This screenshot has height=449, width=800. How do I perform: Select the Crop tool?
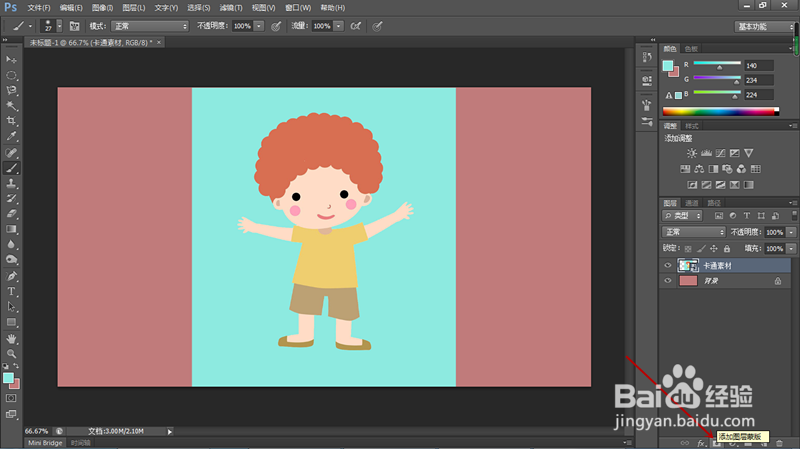(11, 121)
